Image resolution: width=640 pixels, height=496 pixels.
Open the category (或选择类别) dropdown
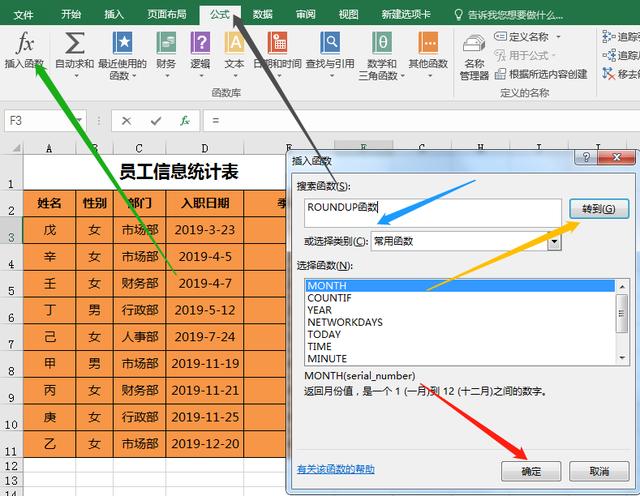(554, 241)
